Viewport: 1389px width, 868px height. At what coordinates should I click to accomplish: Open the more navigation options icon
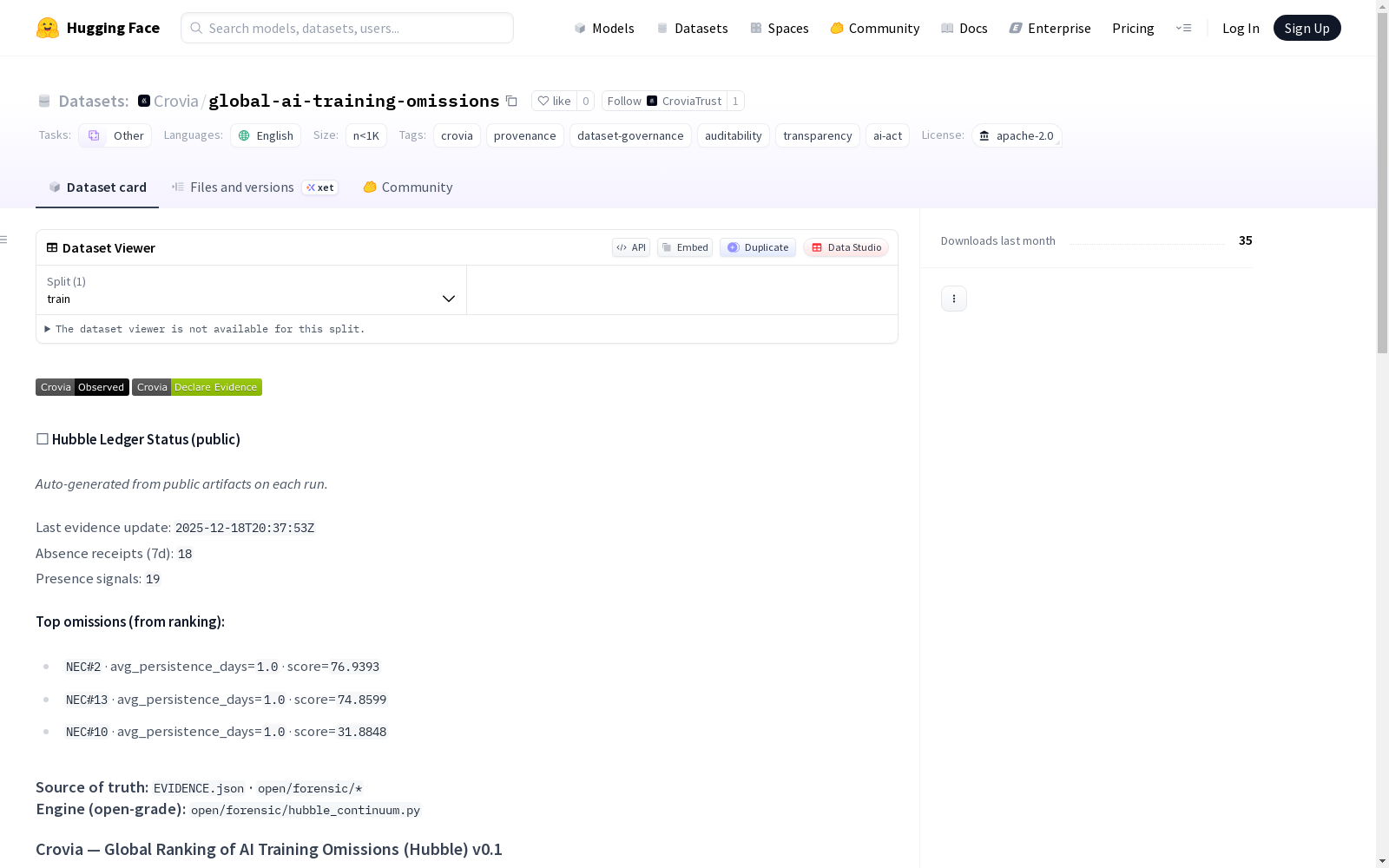coord(1183,28)
